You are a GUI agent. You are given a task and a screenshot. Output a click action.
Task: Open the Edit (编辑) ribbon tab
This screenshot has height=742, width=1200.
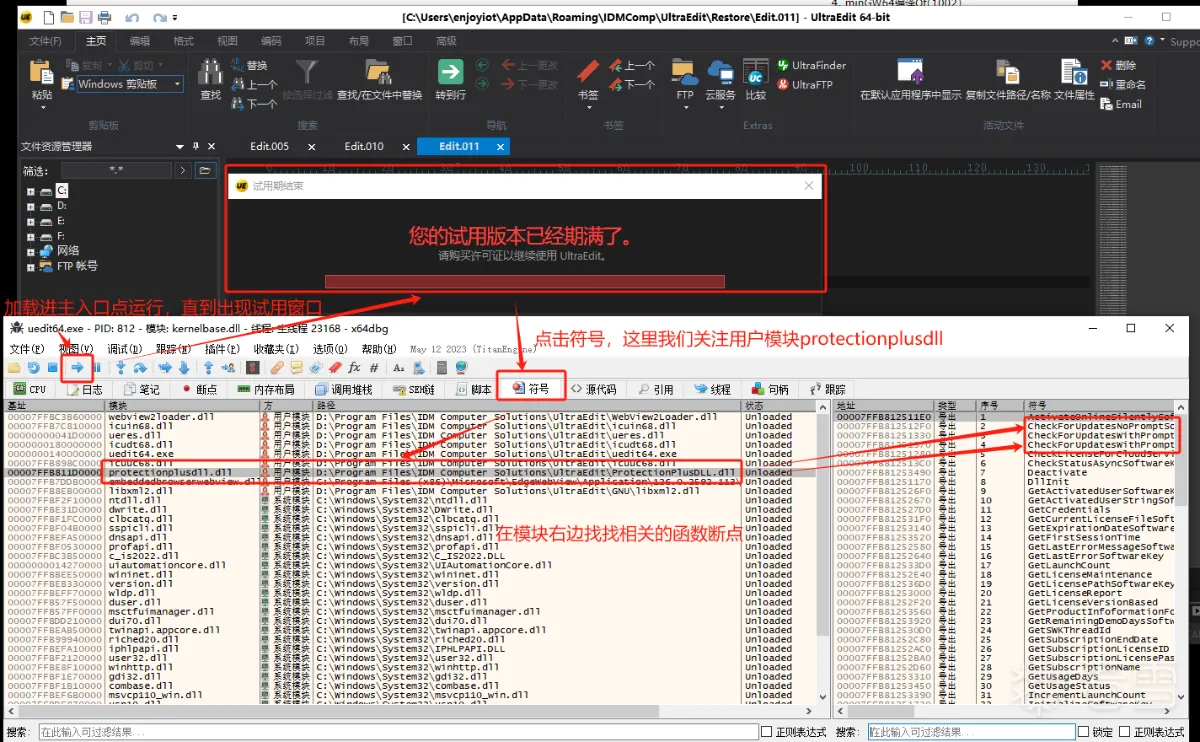tap(140, 41)
